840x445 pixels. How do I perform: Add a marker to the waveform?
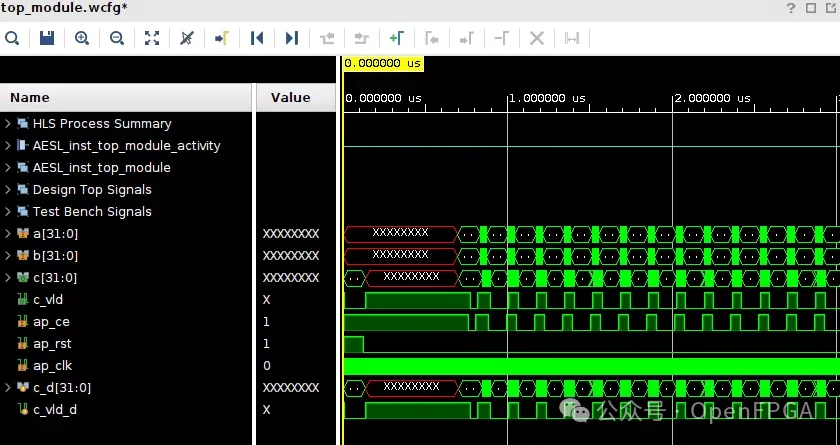(x=397, y=38)
